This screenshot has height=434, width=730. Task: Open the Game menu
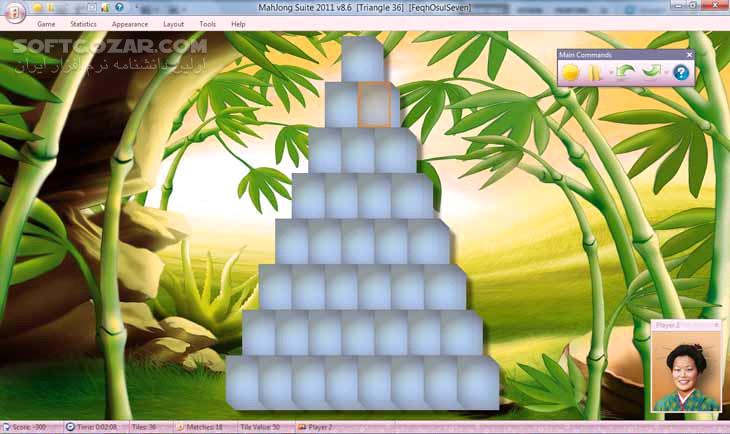click(46, 24)
